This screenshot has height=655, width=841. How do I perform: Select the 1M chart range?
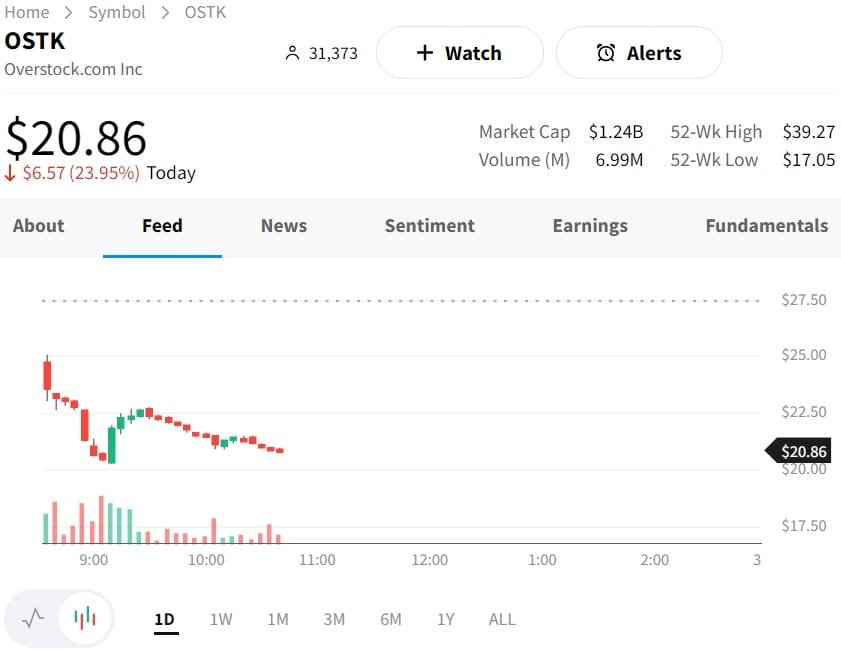(278, 619)
